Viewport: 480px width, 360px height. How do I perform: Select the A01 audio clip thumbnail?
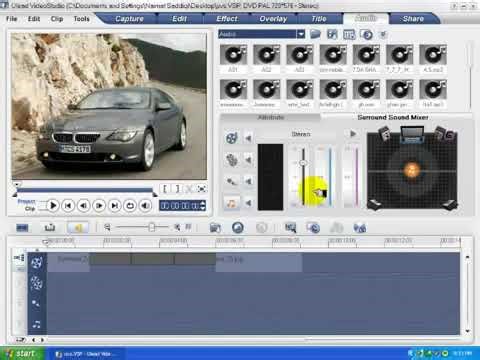233,55
